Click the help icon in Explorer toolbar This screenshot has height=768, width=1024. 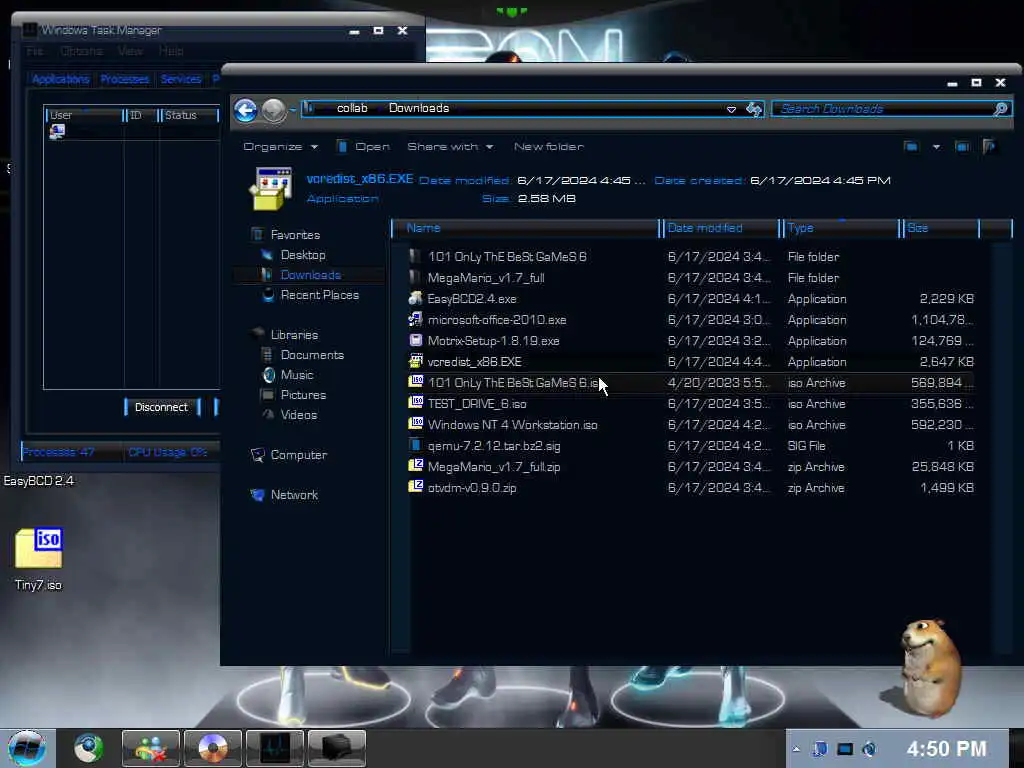pos(989,147)
